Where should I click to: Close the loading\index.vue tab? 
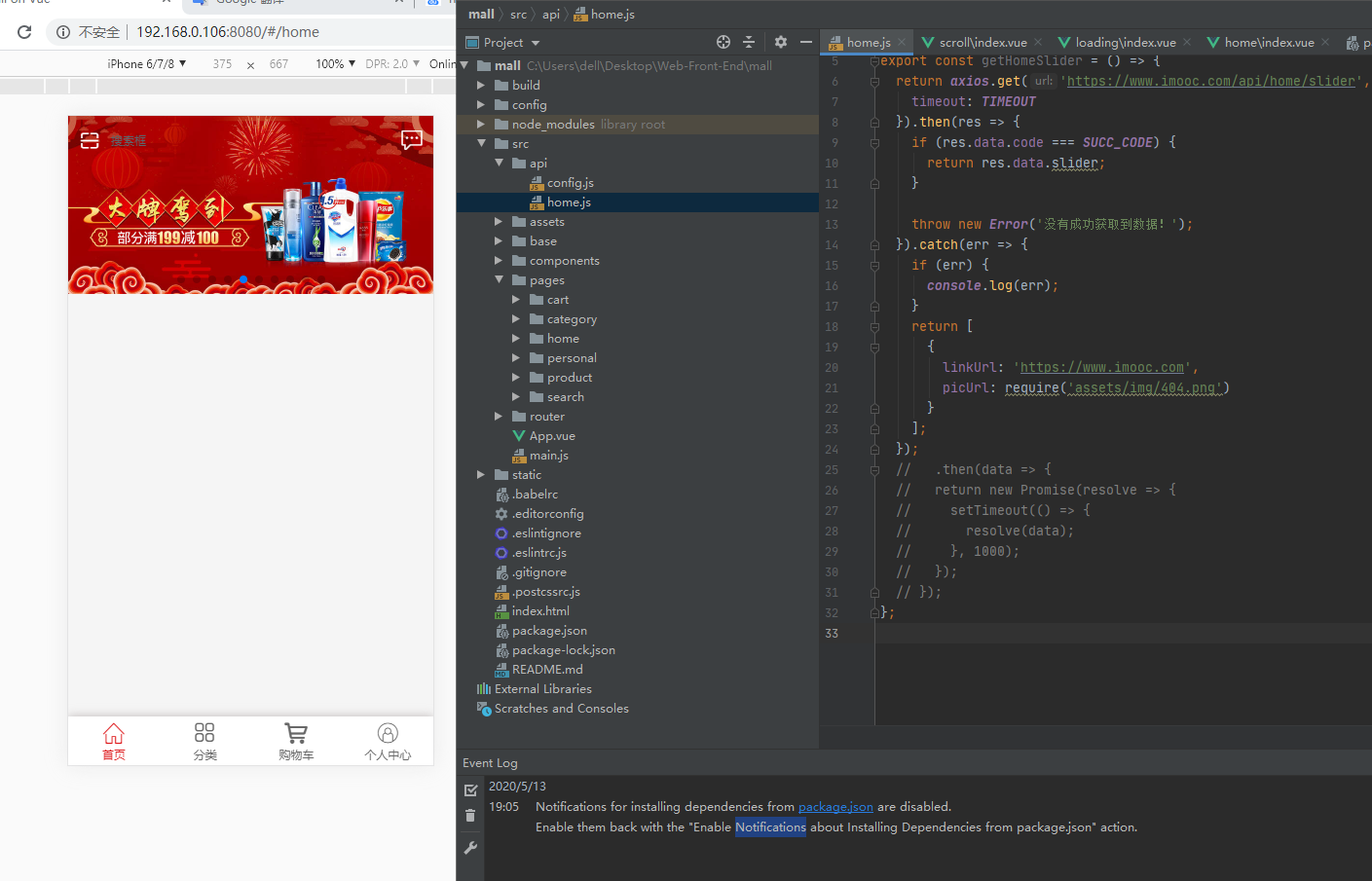tap(1187, 42)
